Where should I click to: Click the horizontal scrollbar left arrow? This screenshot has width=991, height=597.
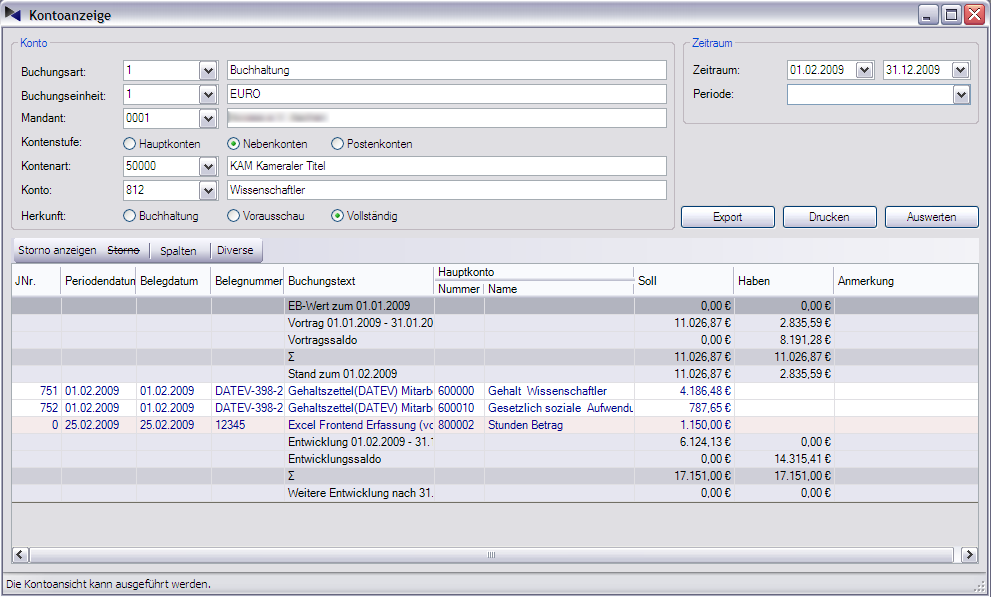tap(21, 555)
